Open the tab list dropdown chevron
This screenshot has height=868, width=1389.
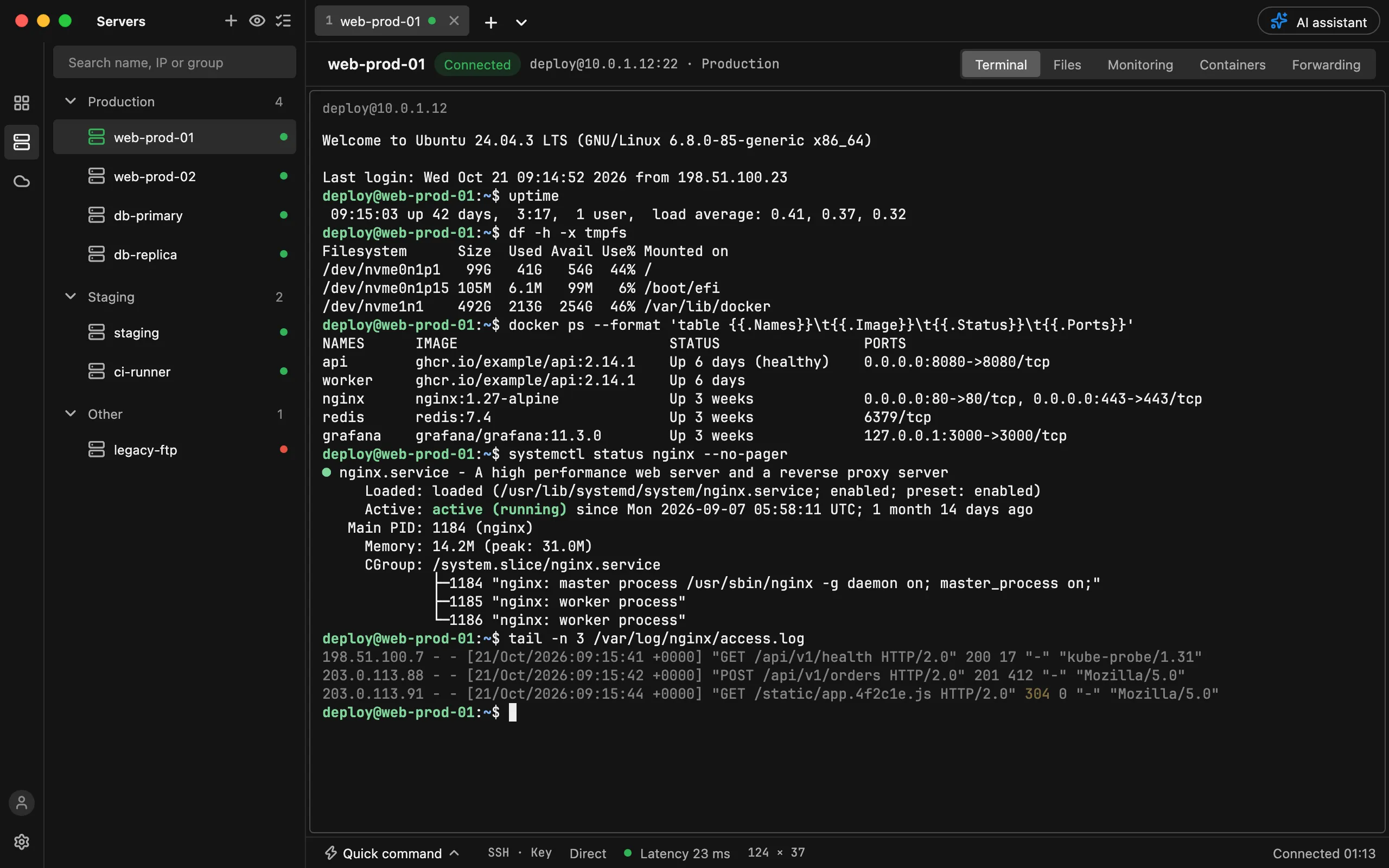tap(521, 22)
